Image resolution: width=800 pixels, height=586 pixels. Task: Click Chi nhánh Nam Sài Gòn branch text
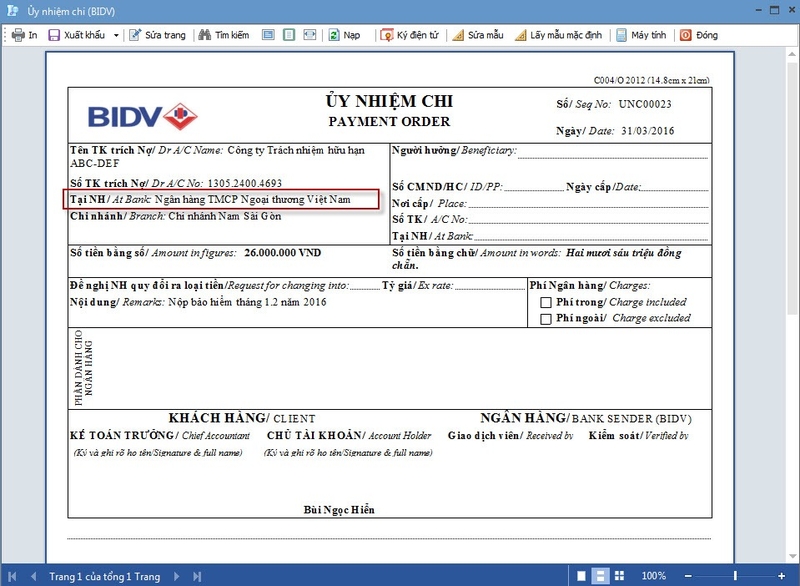(224, 216)
